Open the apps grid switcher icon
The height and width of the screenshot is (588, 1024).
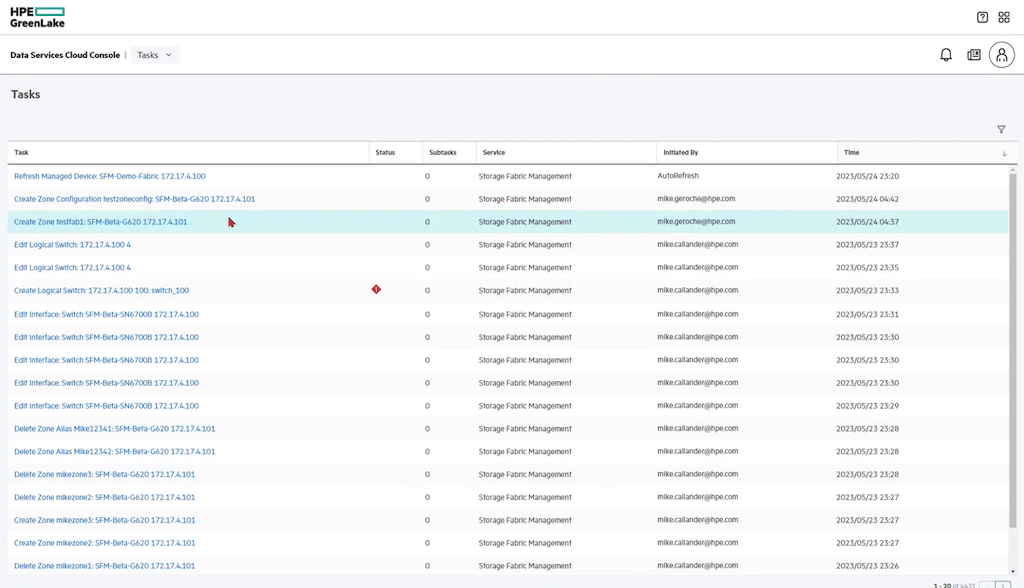click(x=1004, y=18)
